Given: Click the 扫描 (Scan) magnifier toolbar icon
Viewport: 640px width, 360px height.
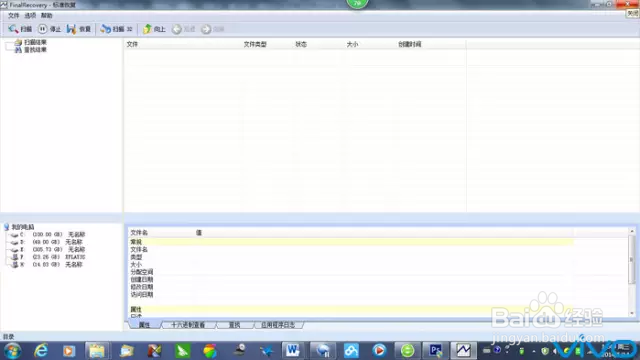Looking at the screenshot, I should click(13, 29).
